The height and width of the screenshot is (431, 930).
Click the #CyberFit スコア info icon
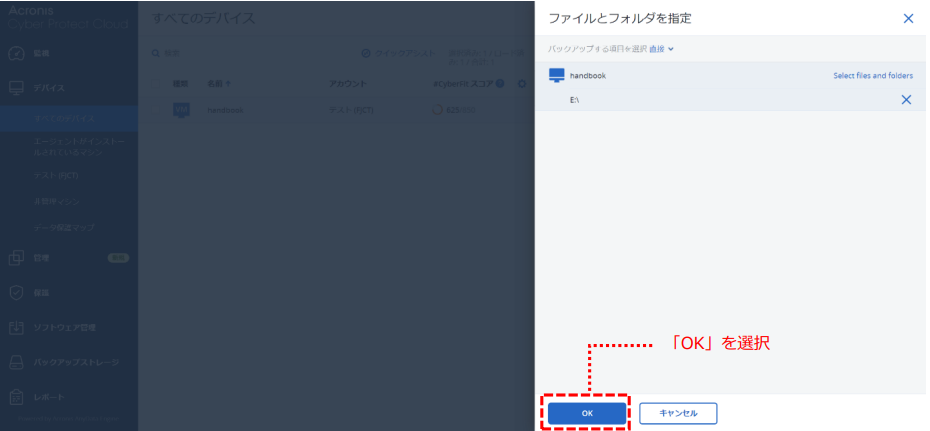pos(499,84)
